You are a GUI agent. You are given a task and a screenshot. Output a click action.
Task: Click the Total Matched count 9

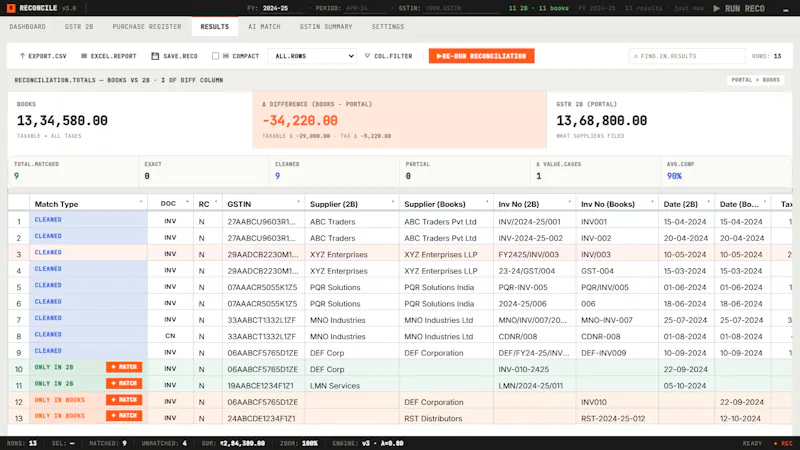point(16,176)
